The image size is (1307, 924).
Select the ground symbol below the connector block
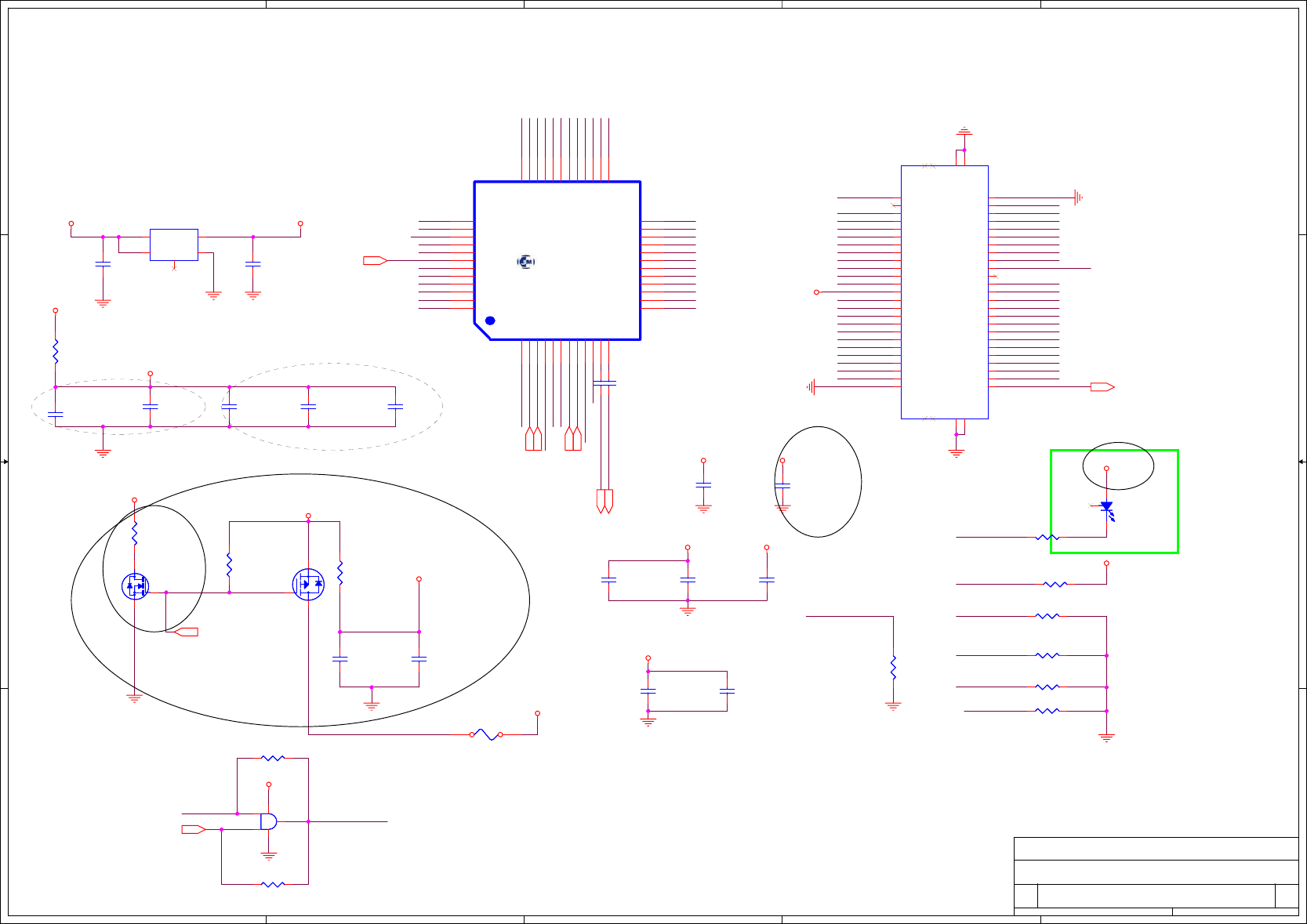coord(957,453)
